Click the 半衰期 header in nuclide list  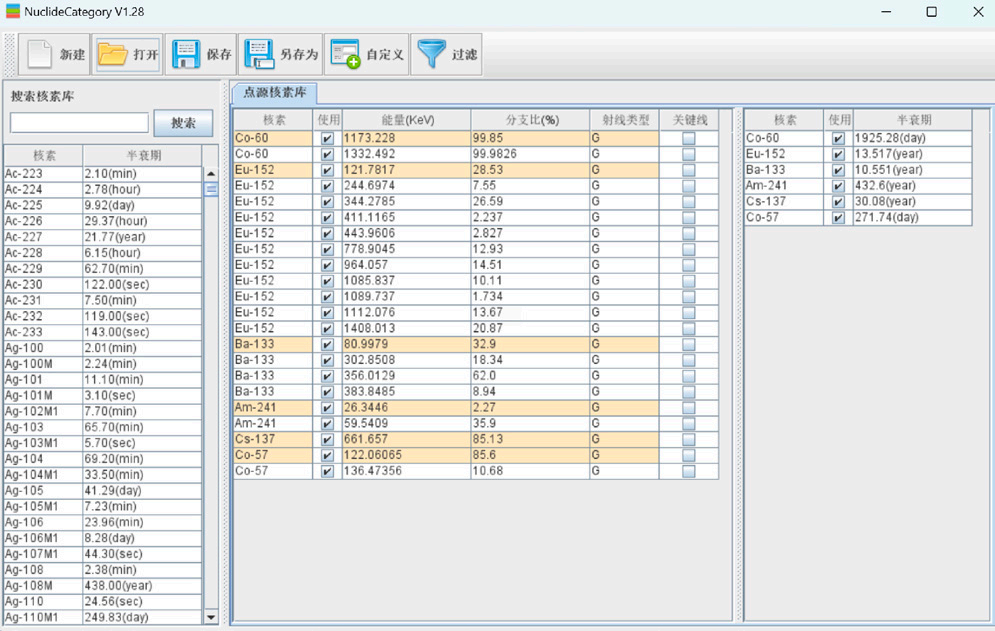click(x=143, y=156)
